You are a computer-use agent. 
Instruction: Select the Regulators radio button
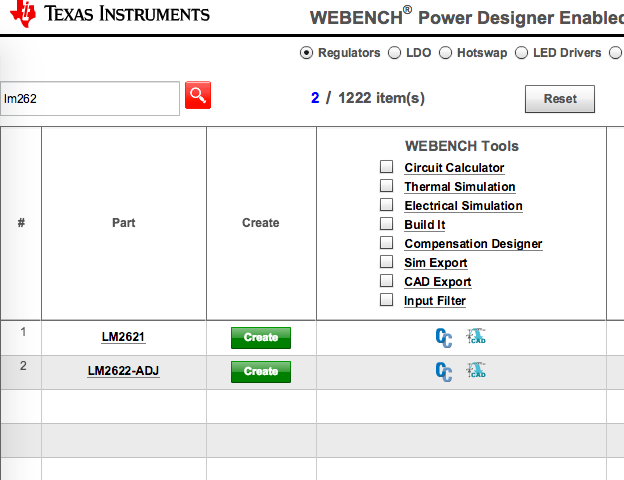tap(306, 53)
